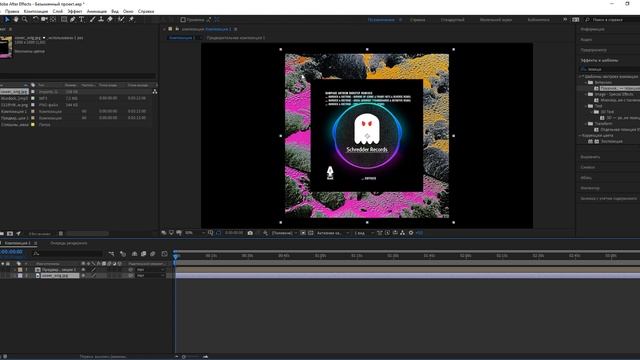Collapse the Behaviors folder in effects tree
Viewport: 640px width, 360px height.
(586, 82)
